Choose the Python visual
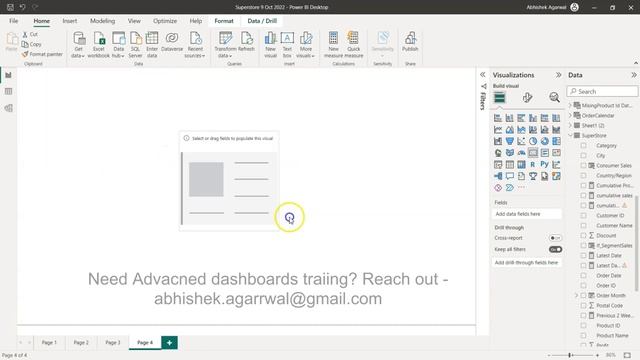Viewport: 640px width, 360px height. [544, 164]
